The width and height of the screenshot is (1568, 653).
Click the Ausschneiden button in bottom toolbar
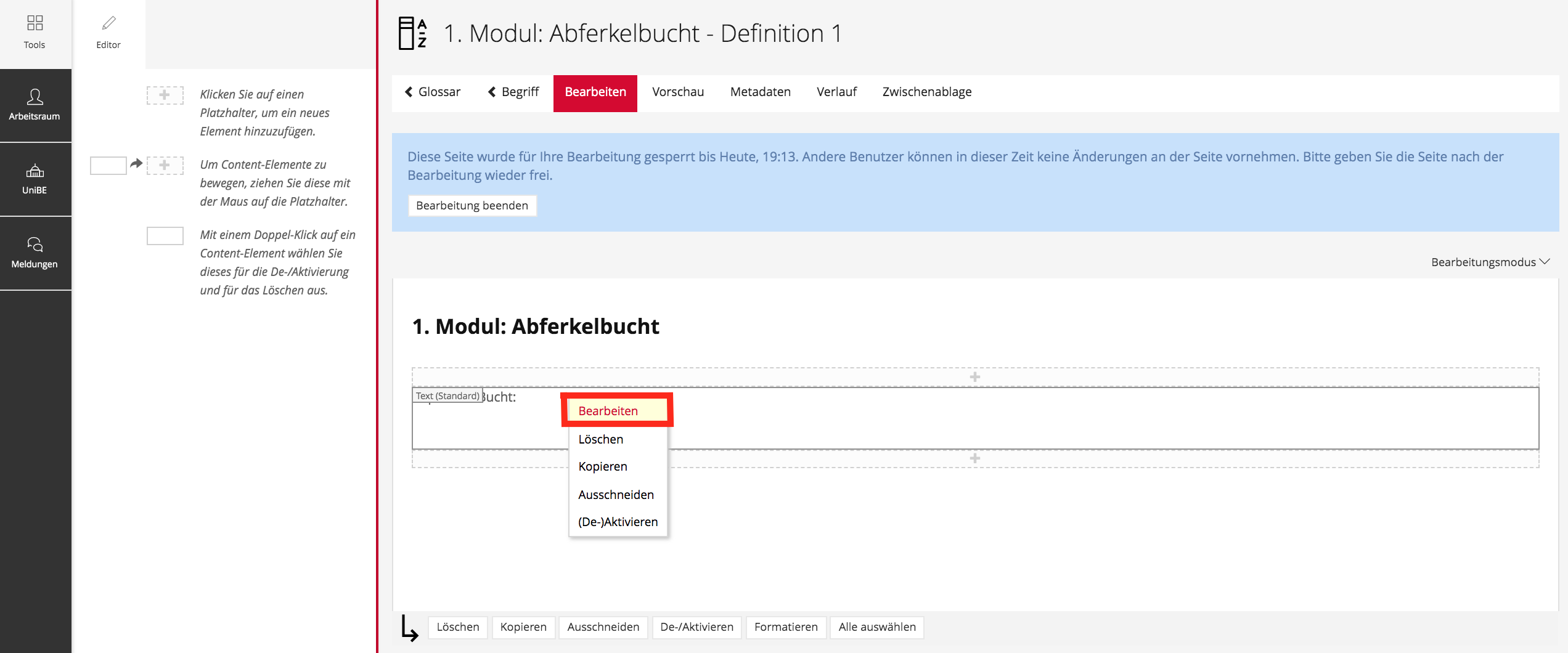pyautogui.click(x=603, y=627)
